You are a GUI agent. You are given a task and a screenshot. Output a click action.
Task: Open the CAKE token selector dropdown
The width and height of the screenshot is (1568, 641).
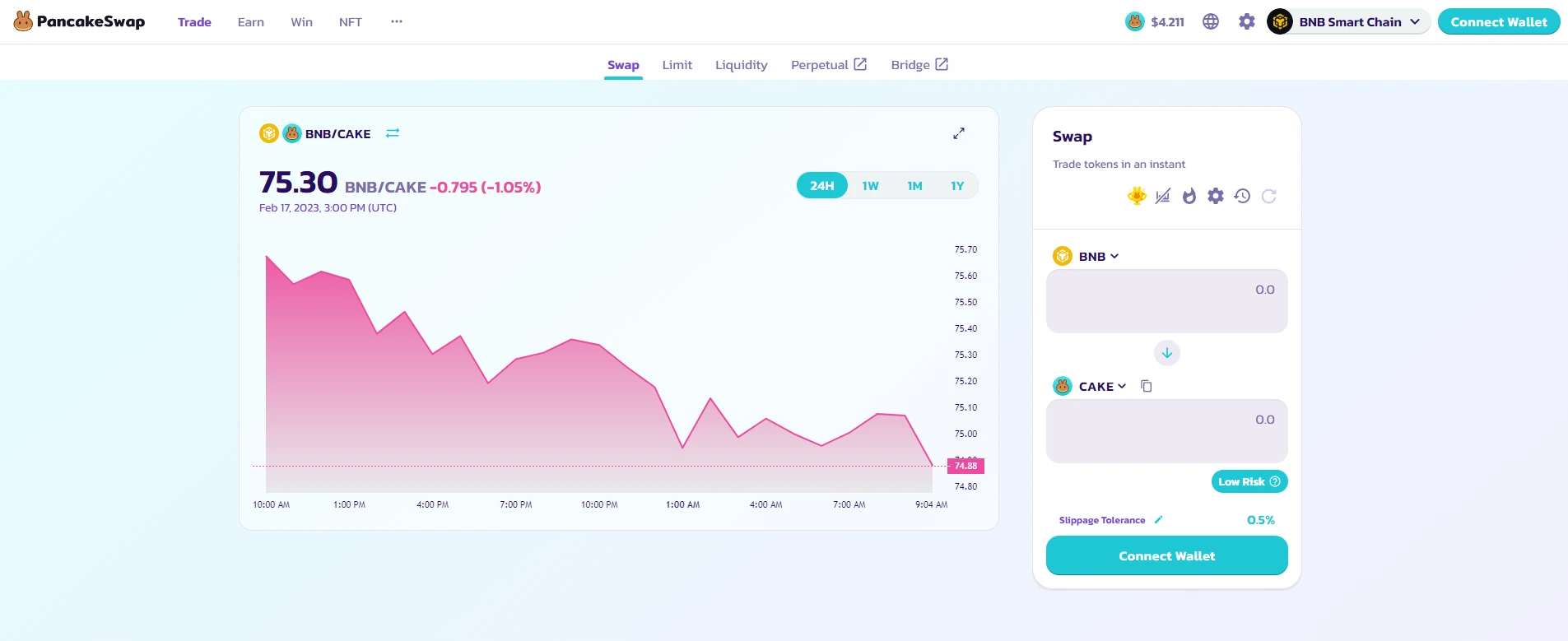click(1090, 386)
